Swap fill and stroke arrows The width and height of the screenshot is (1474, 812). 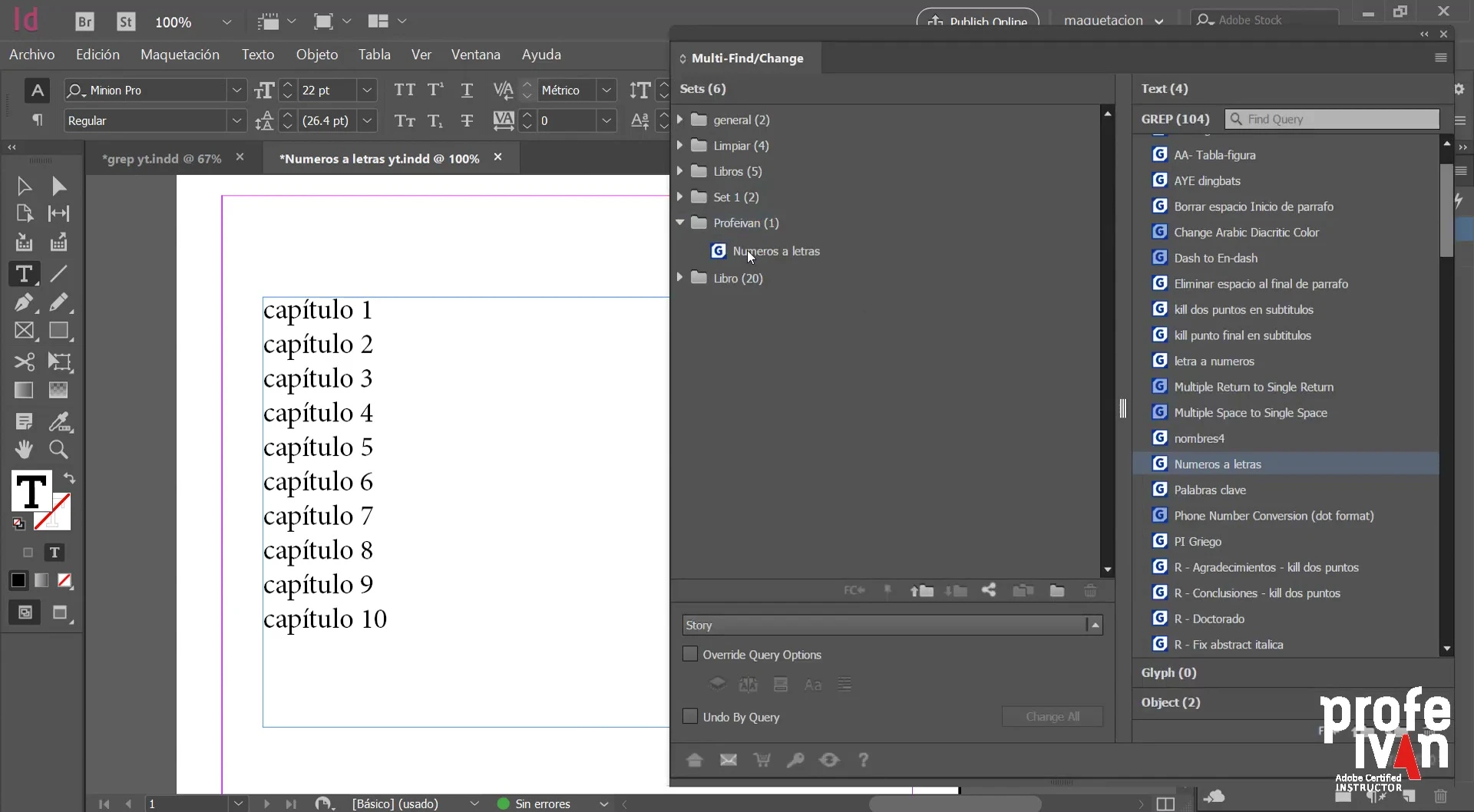click(x=69, y=479)
